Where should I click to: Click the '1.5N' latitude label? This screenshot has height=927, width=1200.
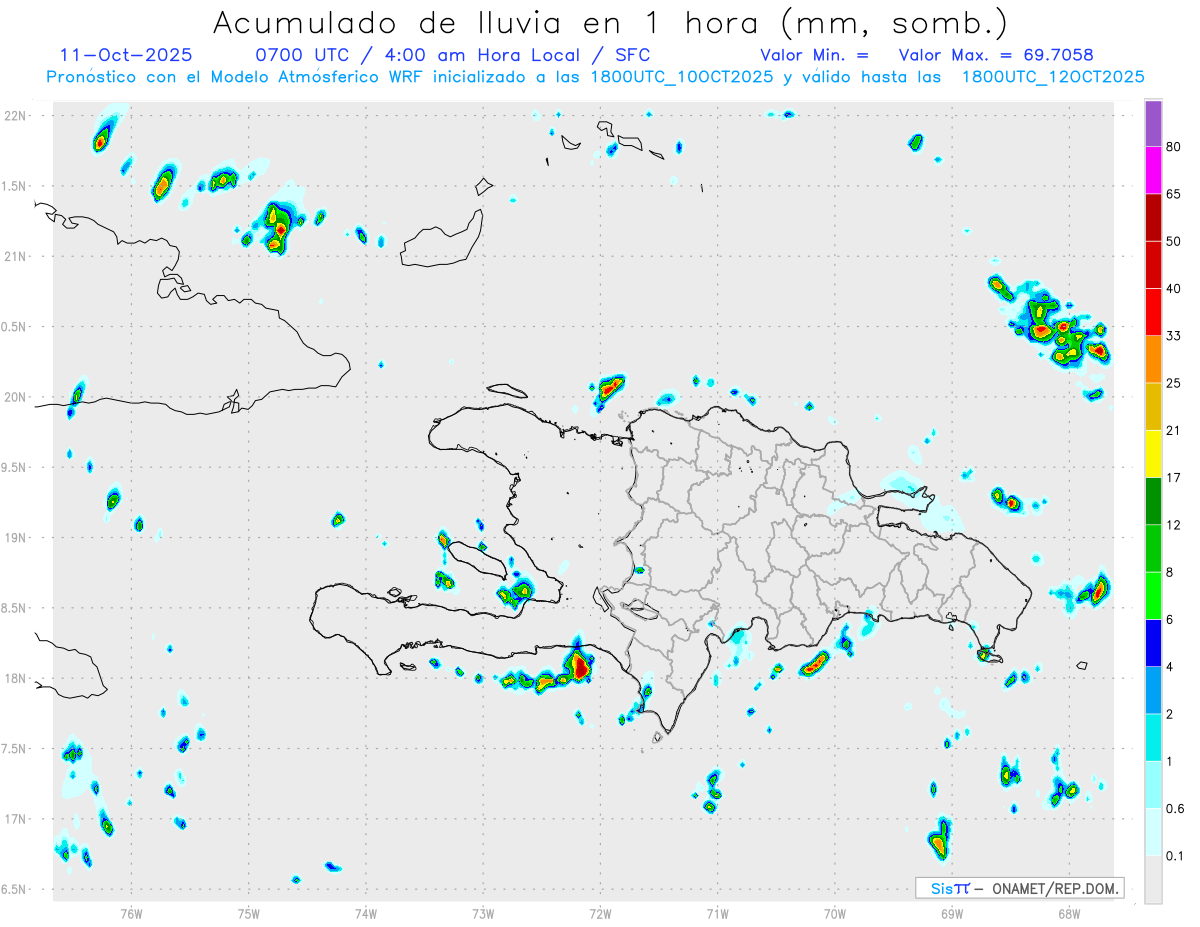click(x=15, y=186)
